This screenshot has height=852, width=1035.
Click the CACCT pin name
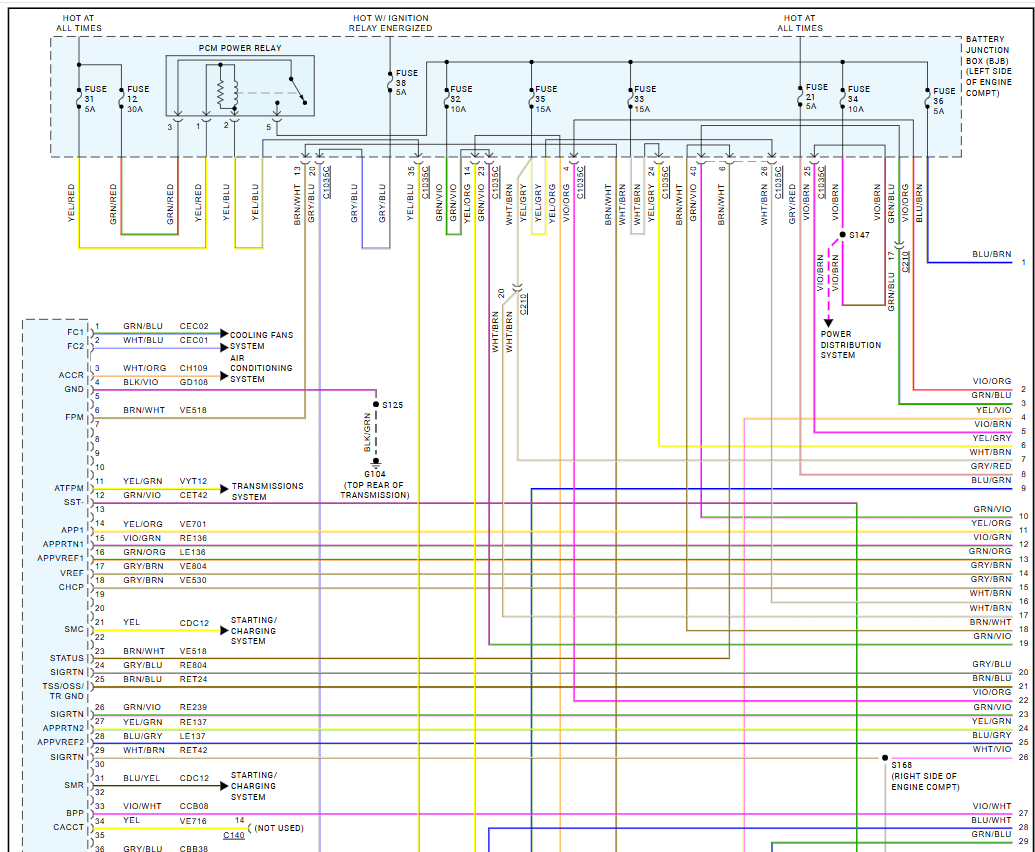69,827
